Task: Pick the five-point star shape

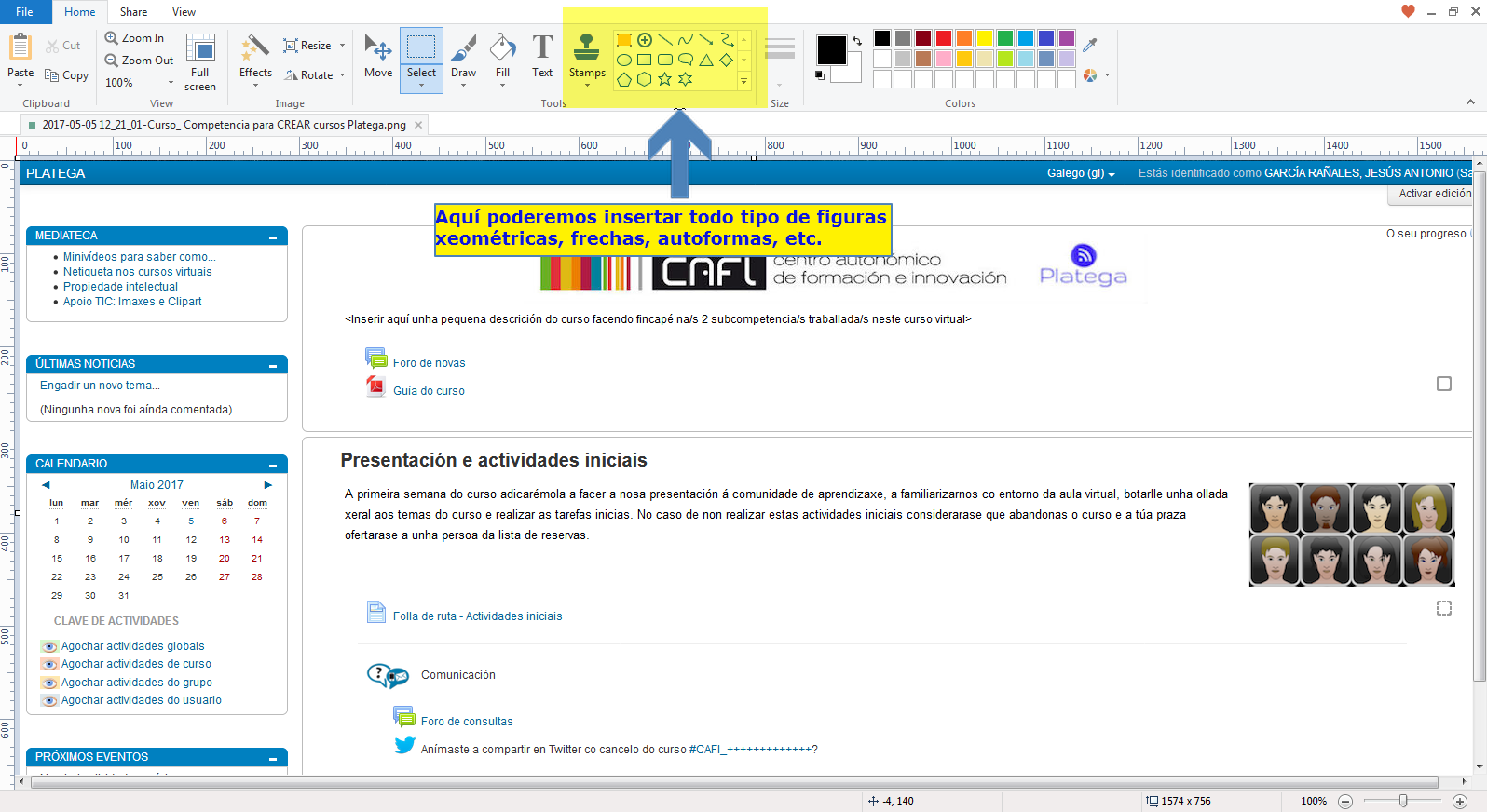Action: (665, 79)
